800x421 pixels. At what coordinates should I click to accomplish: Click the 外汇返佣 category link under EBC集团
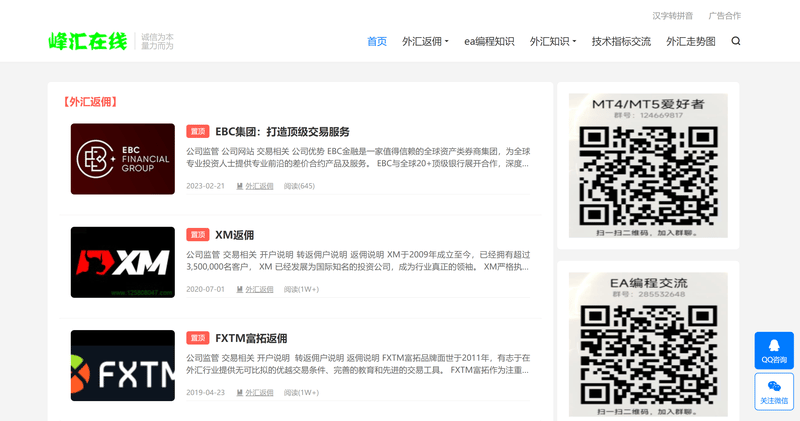pos(259,186)
